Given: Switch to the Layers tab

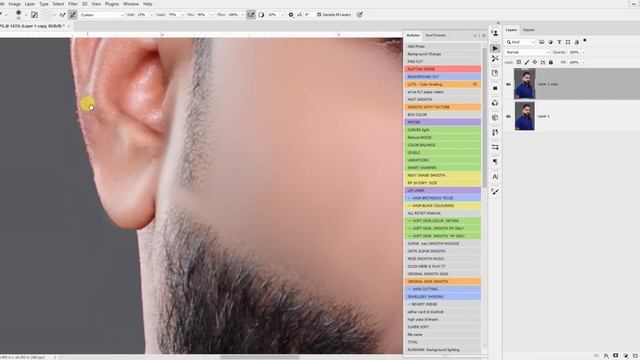Looking at the screenshot, I should tap(511, 30).
